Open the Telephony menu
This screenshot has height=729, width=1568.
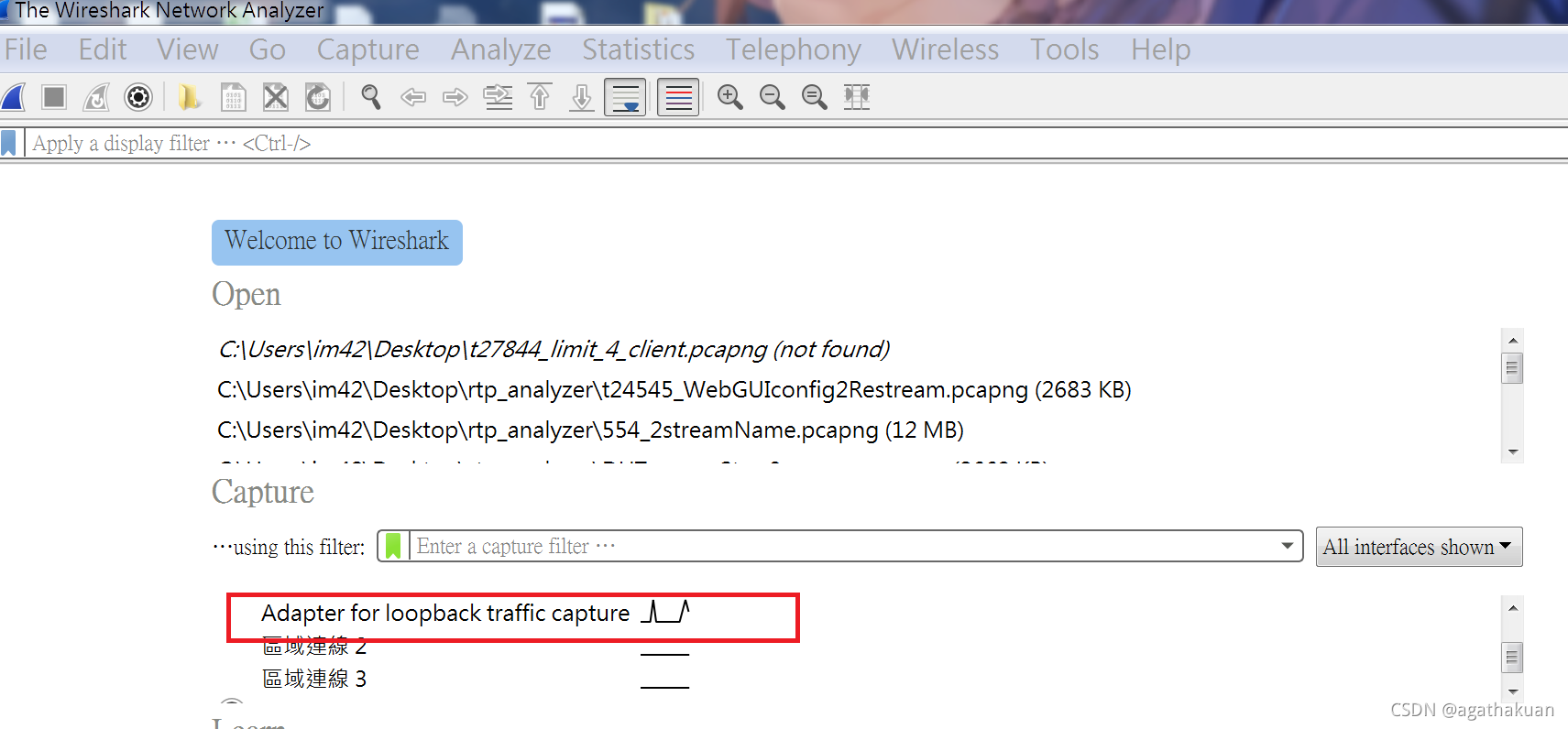click(794, 49)
